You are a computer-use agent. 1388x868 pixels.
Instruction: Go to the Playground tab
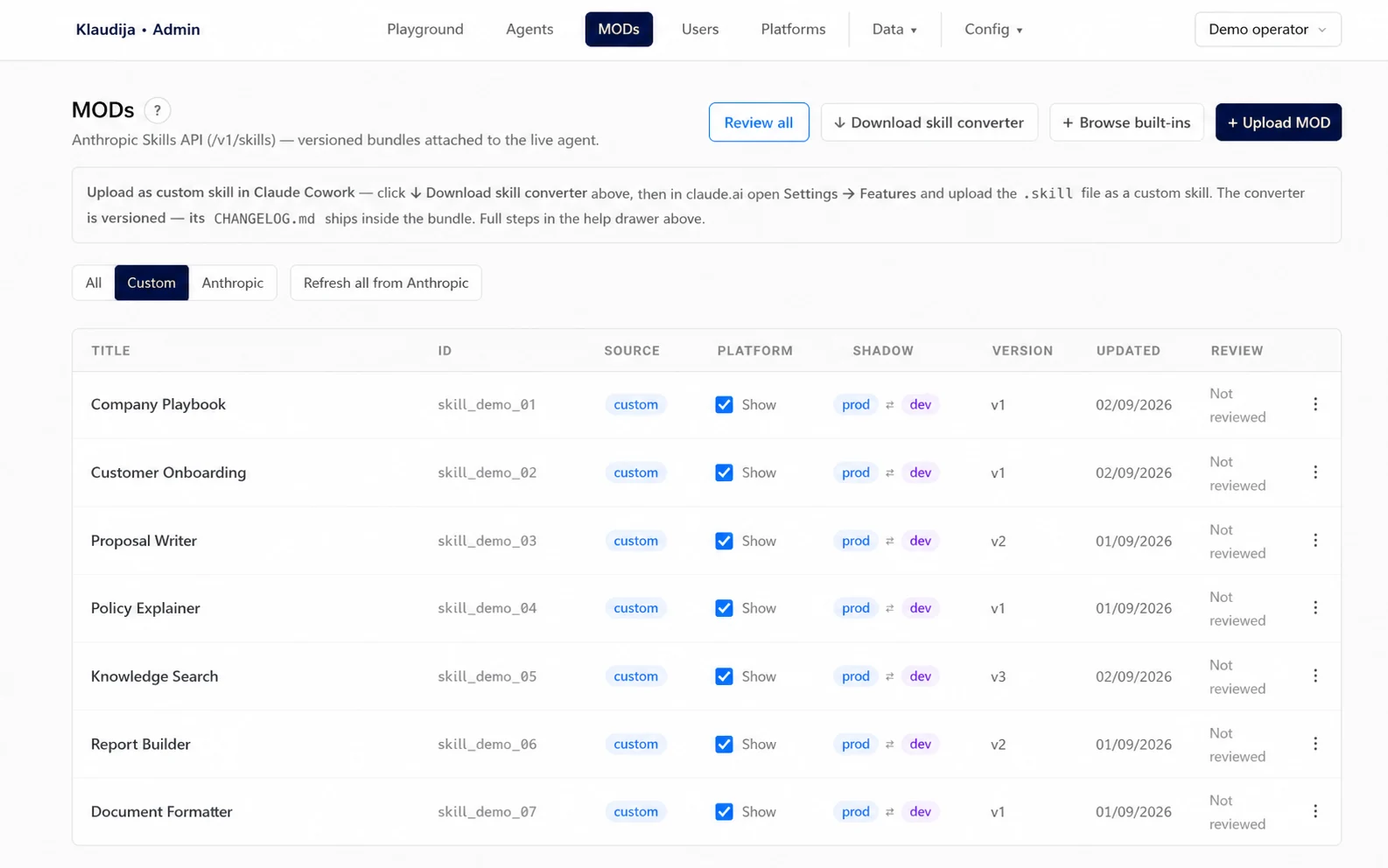coord(425,30)
